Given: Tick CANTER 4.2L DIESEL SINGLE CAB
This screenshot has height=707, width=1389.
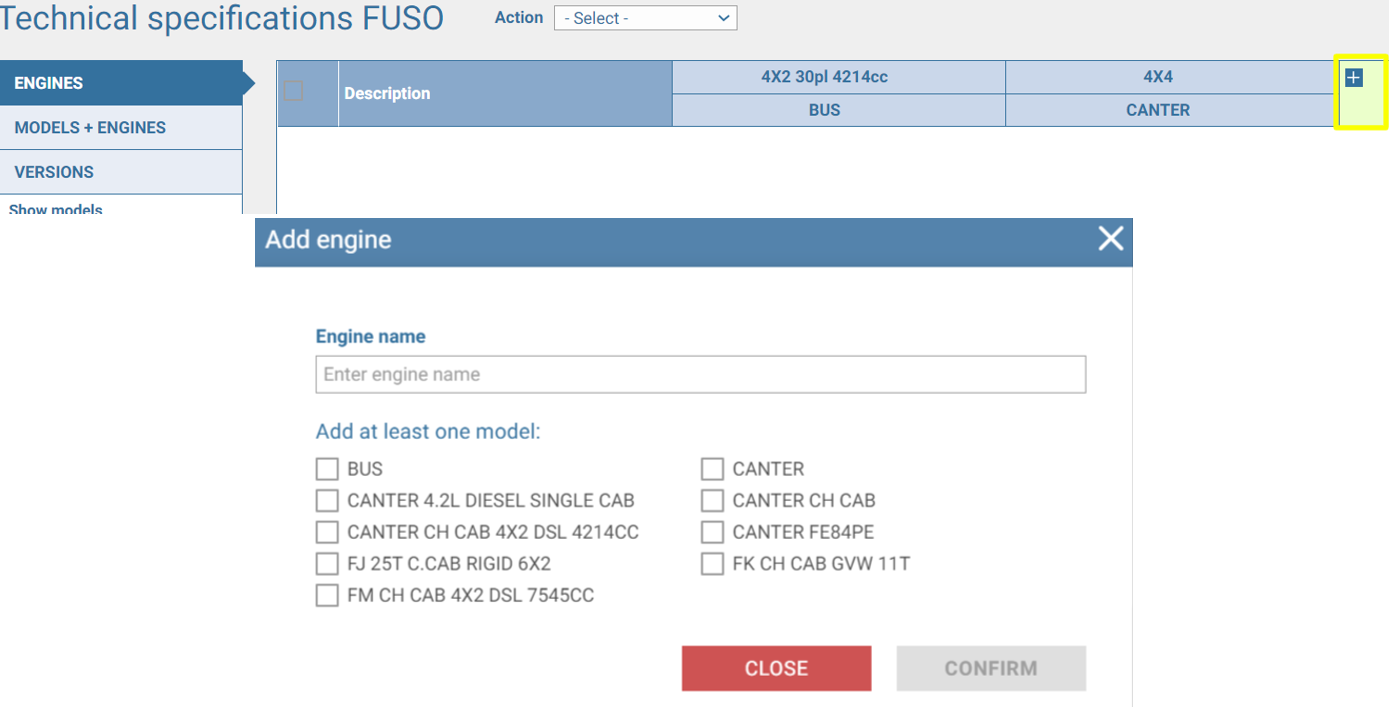Looking at the screenshot, I should pyautogui.click(x=327, y=500).
